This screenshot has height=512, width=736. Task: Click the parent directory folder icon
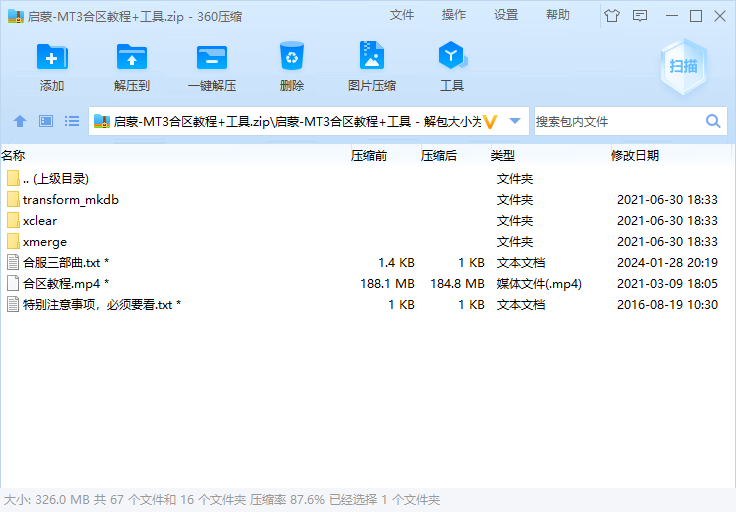(14, 178)
